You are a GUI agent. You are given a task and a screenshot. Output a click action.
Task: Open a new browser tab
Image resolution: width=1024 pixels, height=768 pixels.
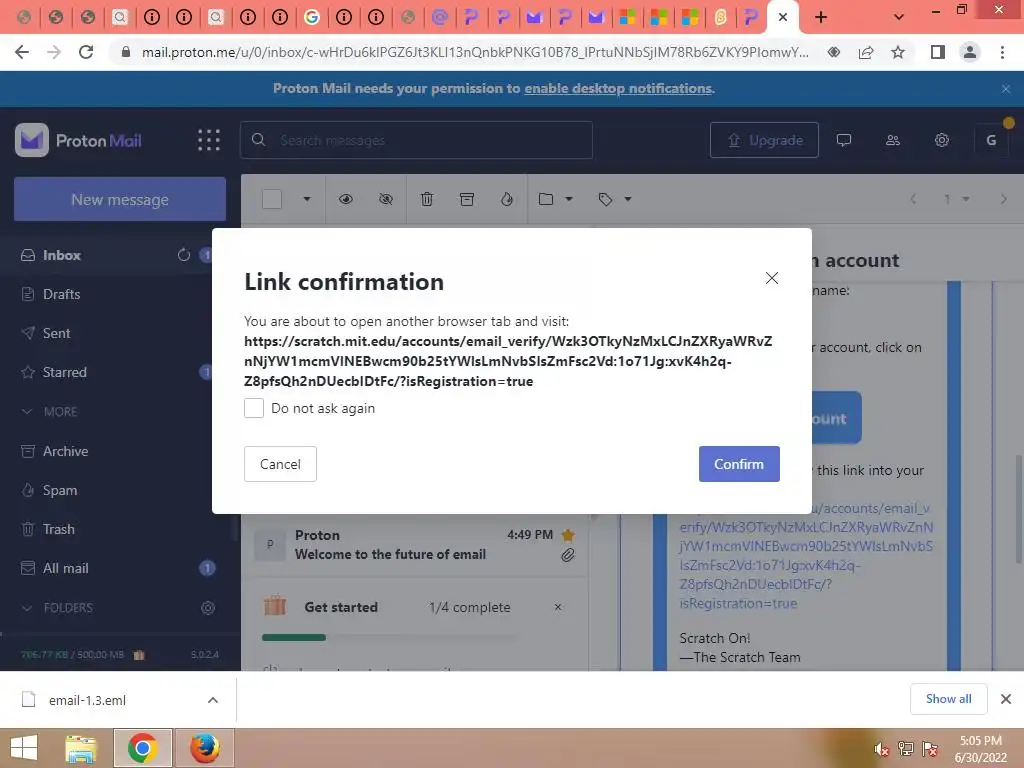(x=821, y=17)
